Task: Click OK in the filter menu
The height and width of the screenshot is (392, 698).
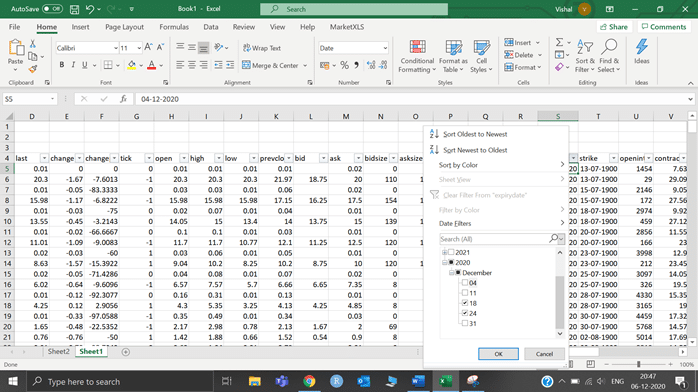Action: (x=498, y=354)
